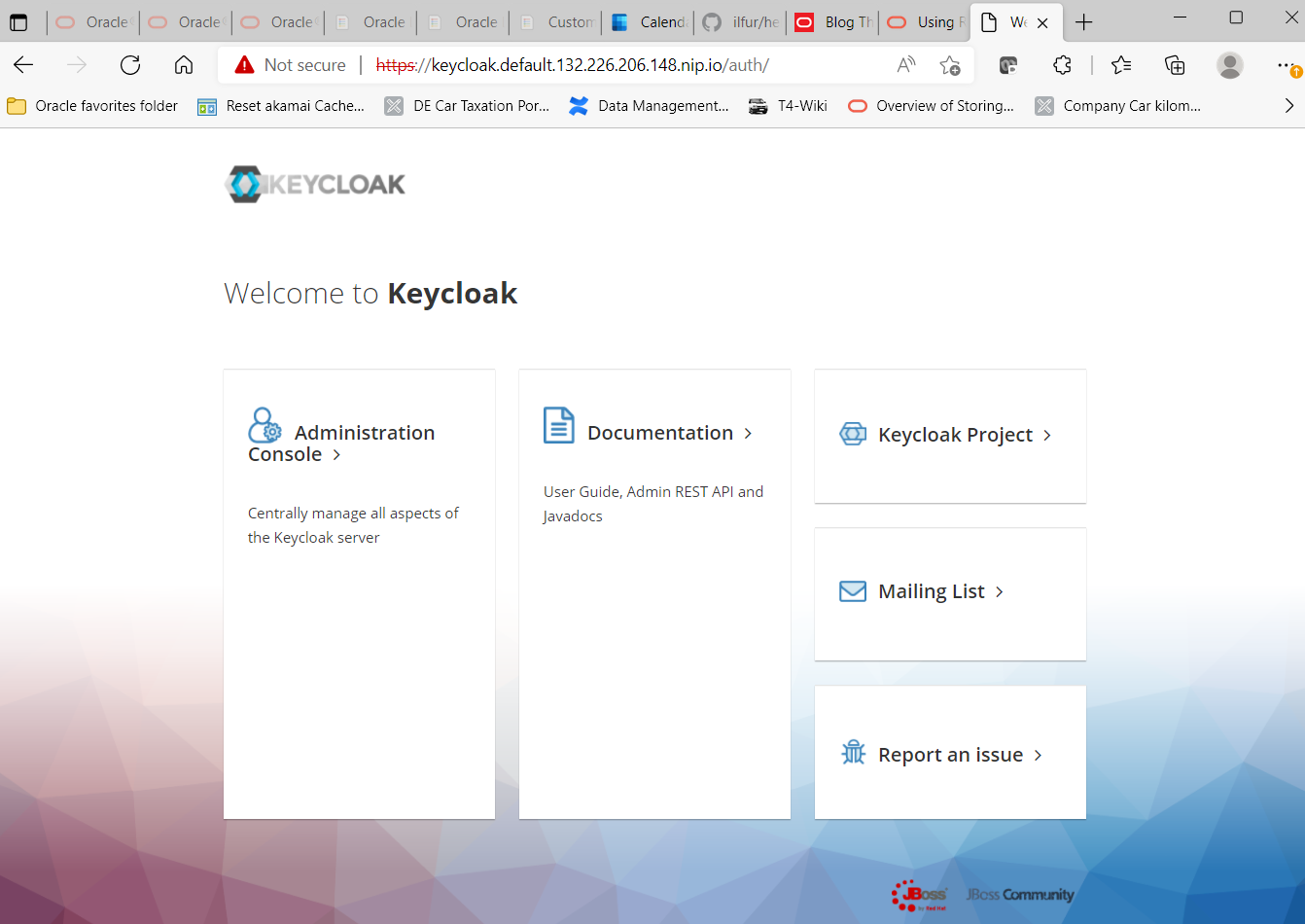Switch to the Calendar tab
This screenshot has height=924, width=1305.
point(649,21)
